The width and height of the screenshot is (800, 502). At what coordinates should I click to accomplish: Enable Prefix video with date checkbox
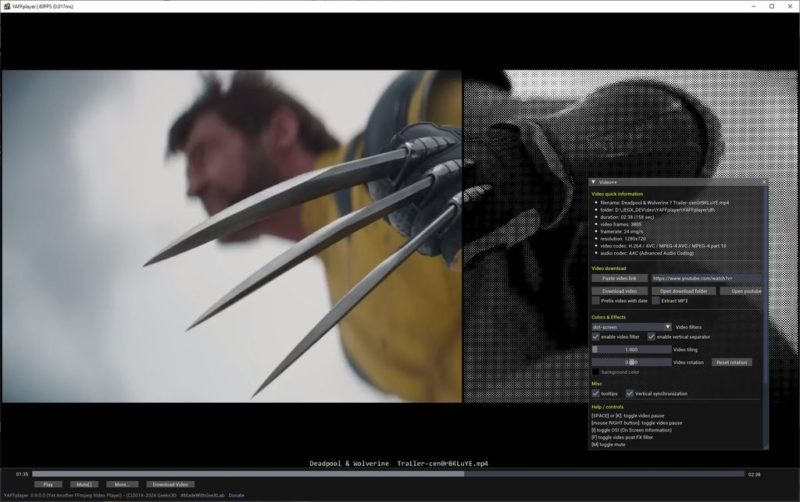[x=595, y=301]
